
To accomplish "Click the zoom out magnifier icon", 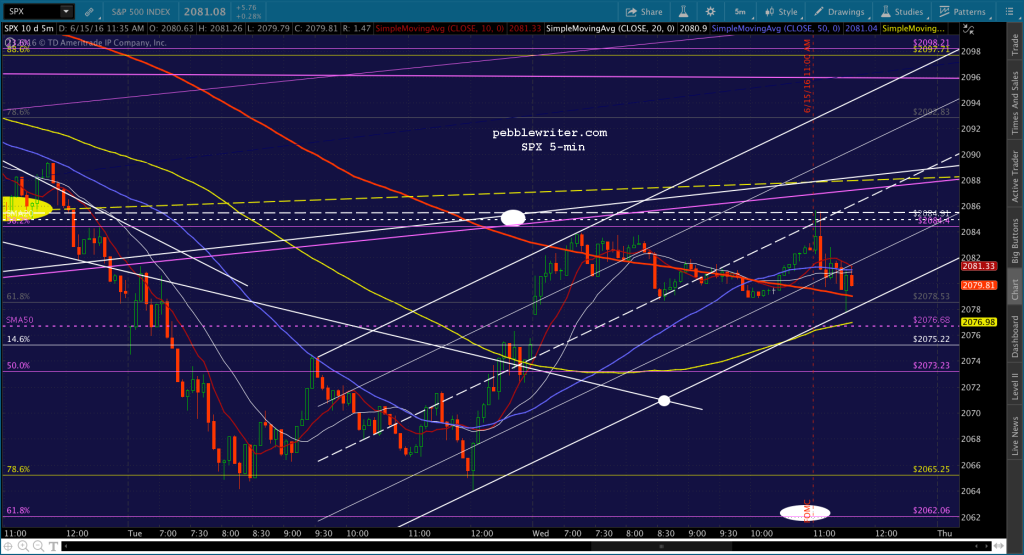I will click(x=38, y=546).
